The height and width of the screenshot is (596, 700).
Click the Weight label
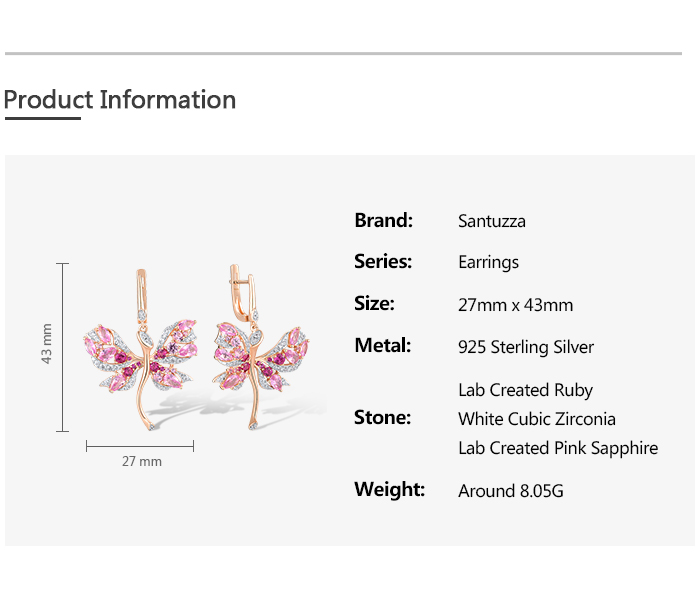pyautogui.click(x=389, y=490)
